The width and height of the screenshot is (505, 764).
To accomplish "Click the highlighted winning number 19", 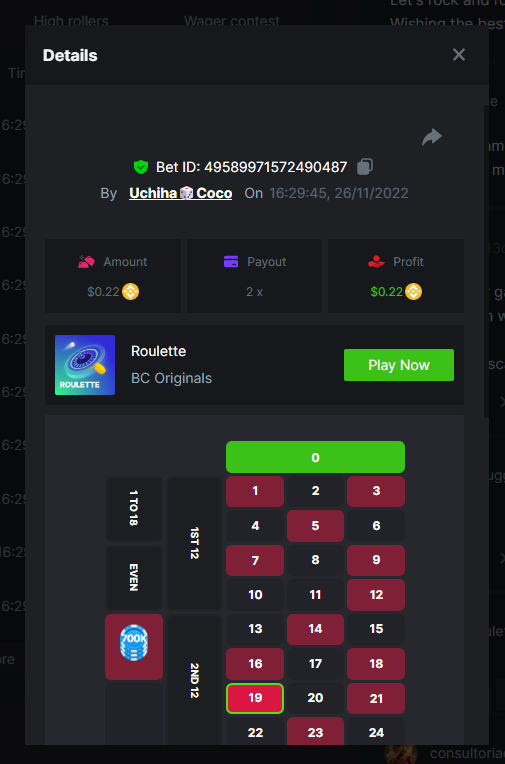I will pyautogui.click(x=255, y=698).
